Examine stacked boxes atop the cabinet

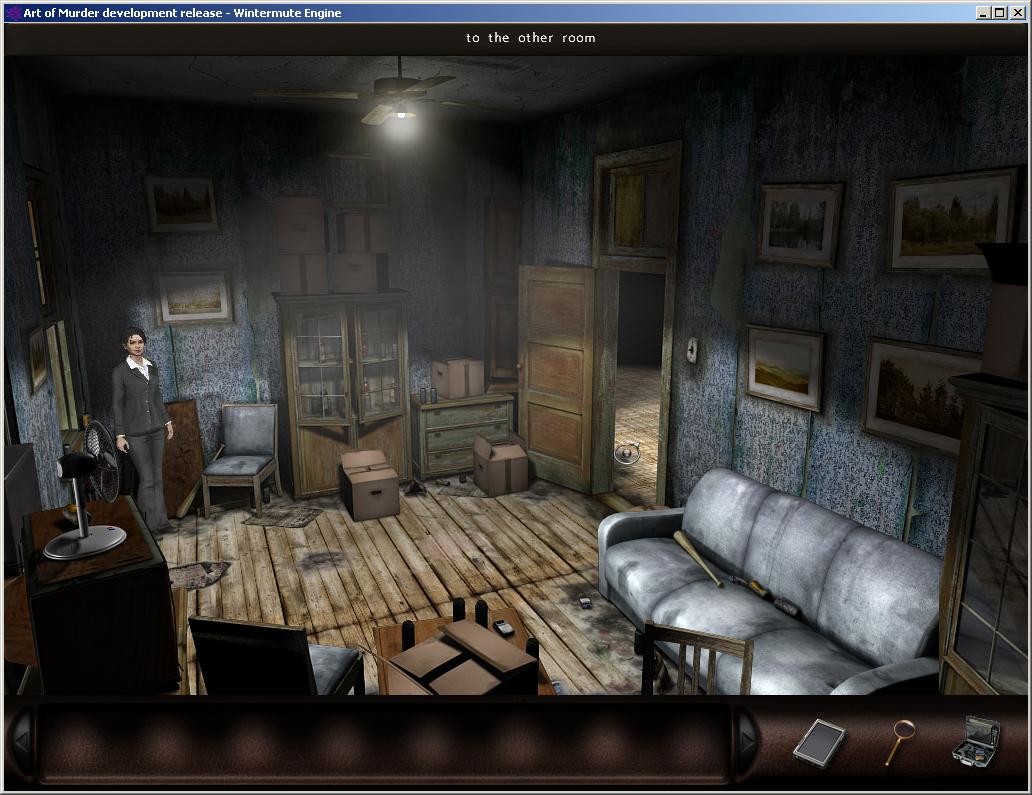(x=334, y=245)
